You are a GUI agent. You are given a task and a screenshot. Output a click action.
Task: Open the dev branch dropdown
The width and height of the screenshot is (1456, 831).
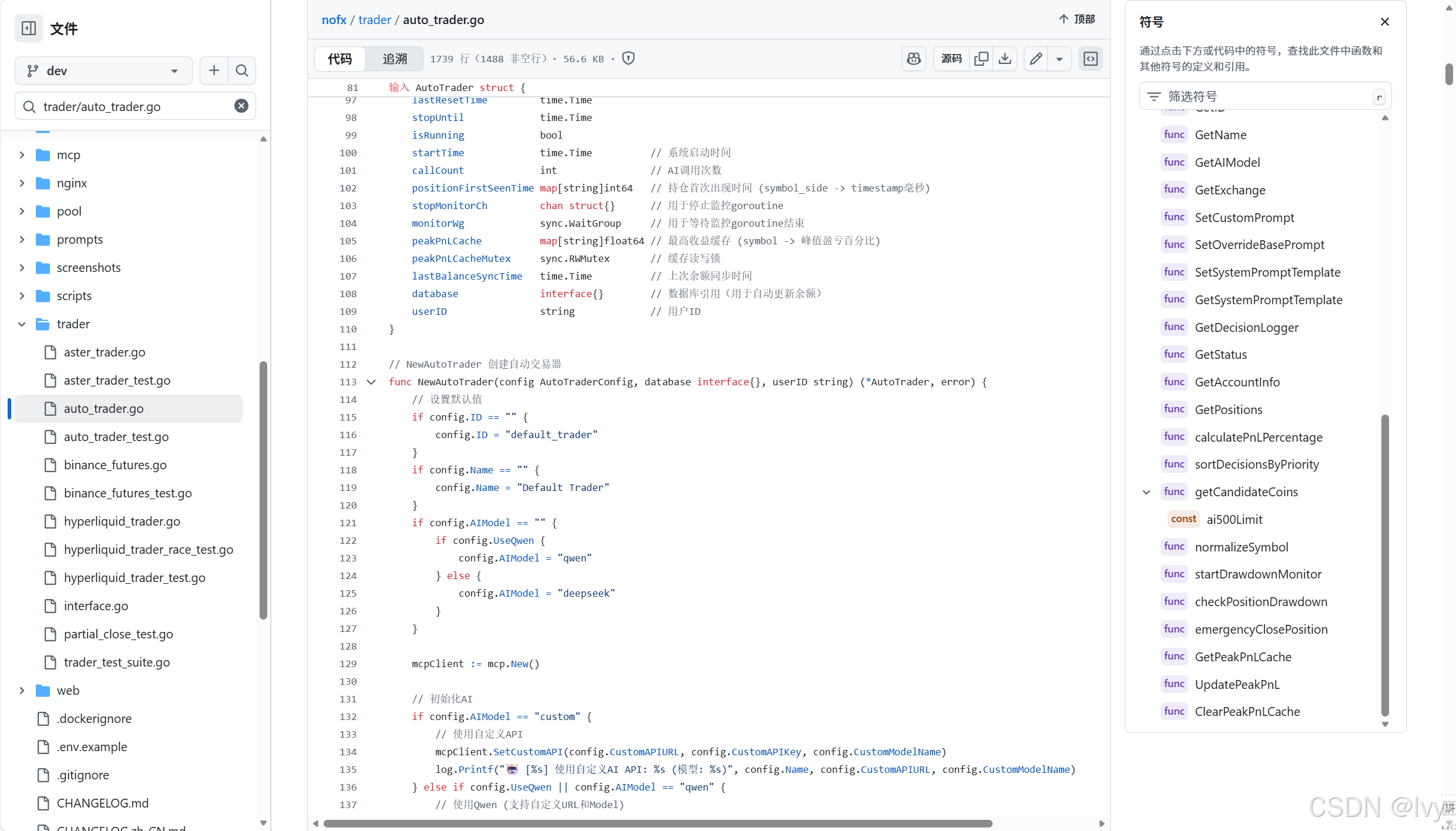click(x=103, y=70)
